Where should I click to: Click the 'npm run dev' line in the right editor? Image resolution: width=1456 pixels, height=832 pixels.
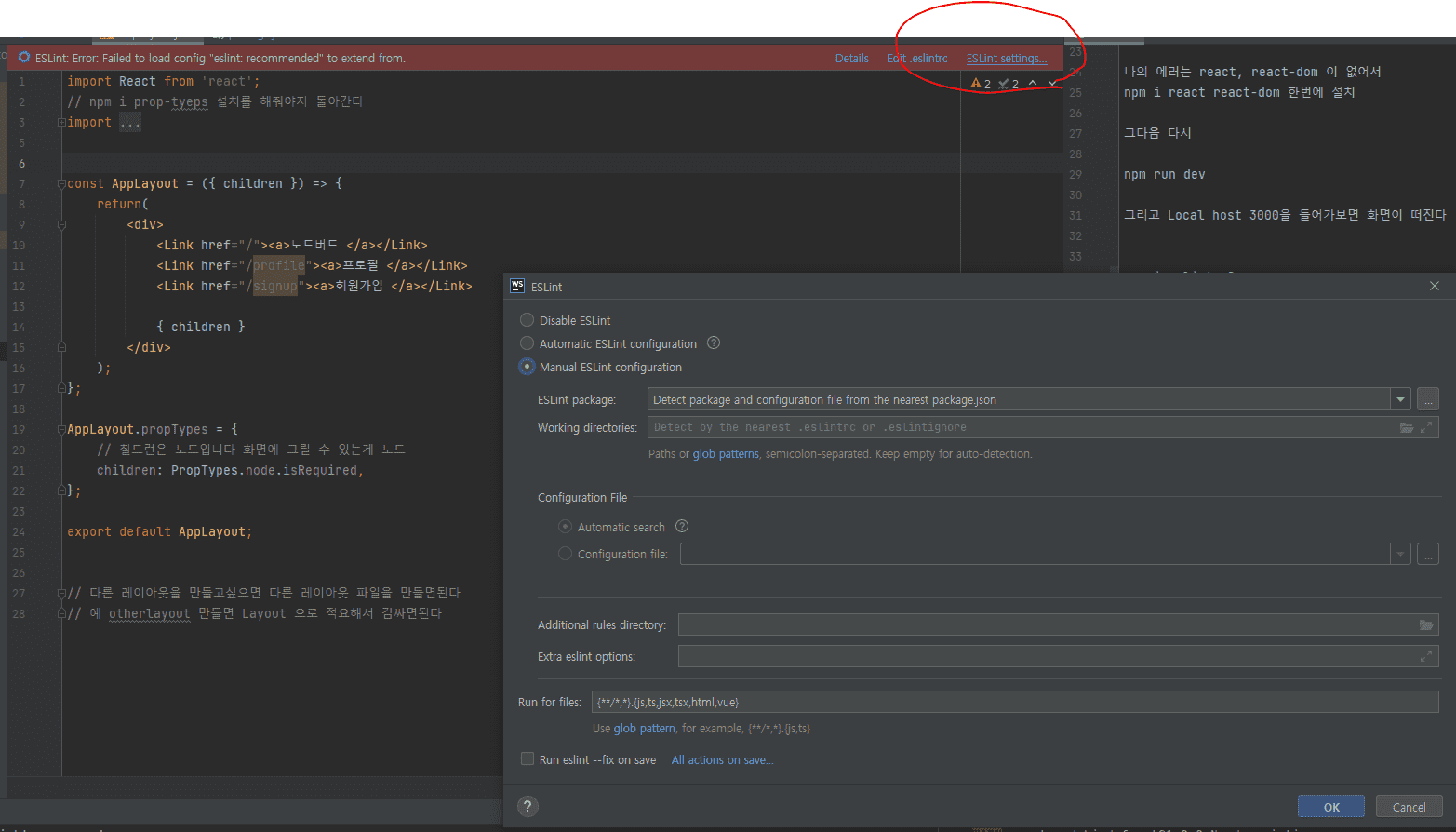tap(1164, 174)
